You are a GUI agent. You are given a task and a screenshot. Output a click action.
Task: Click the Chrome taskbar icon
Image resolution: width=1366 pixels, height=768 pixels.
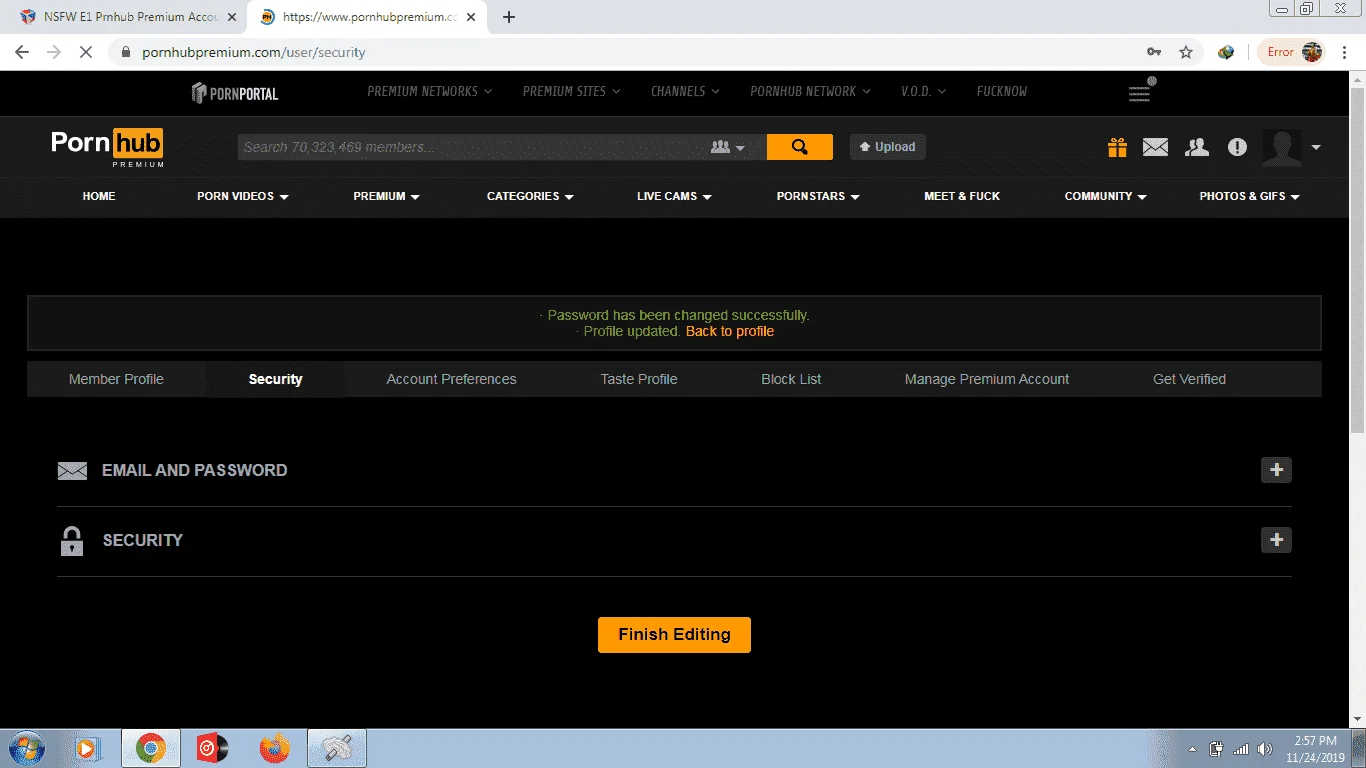click(151, 748)
